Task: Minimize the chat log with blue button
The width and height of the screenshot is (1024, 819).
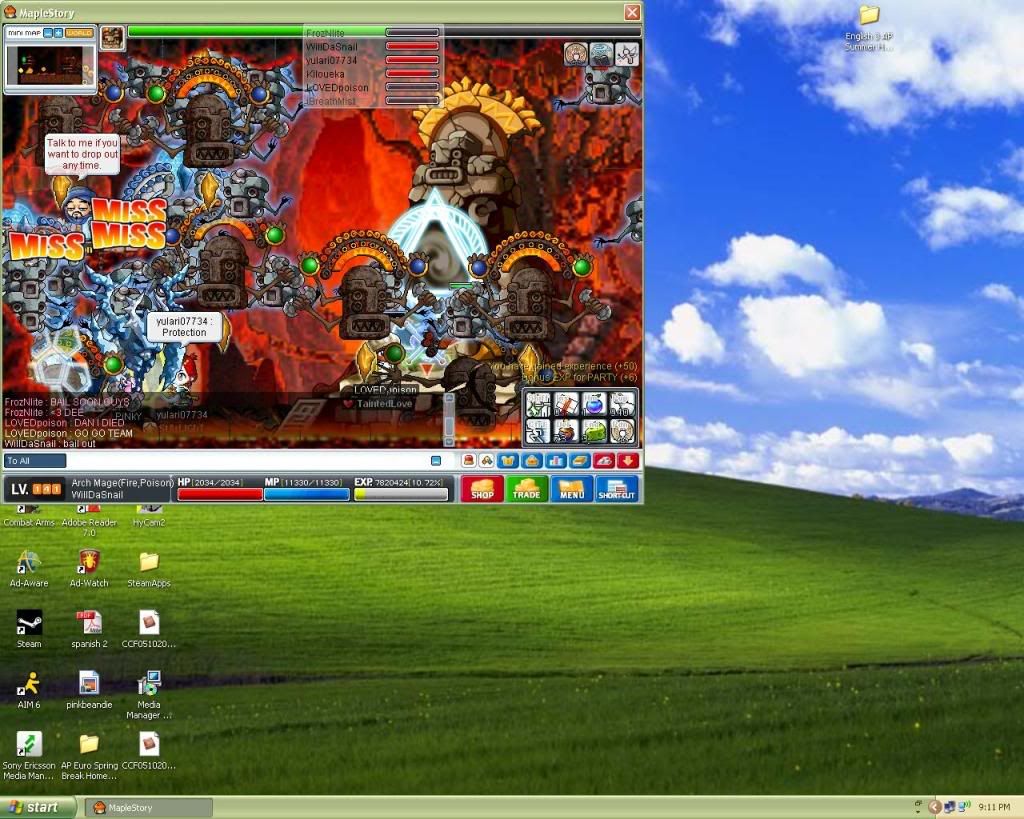Action: coord(436,461)
